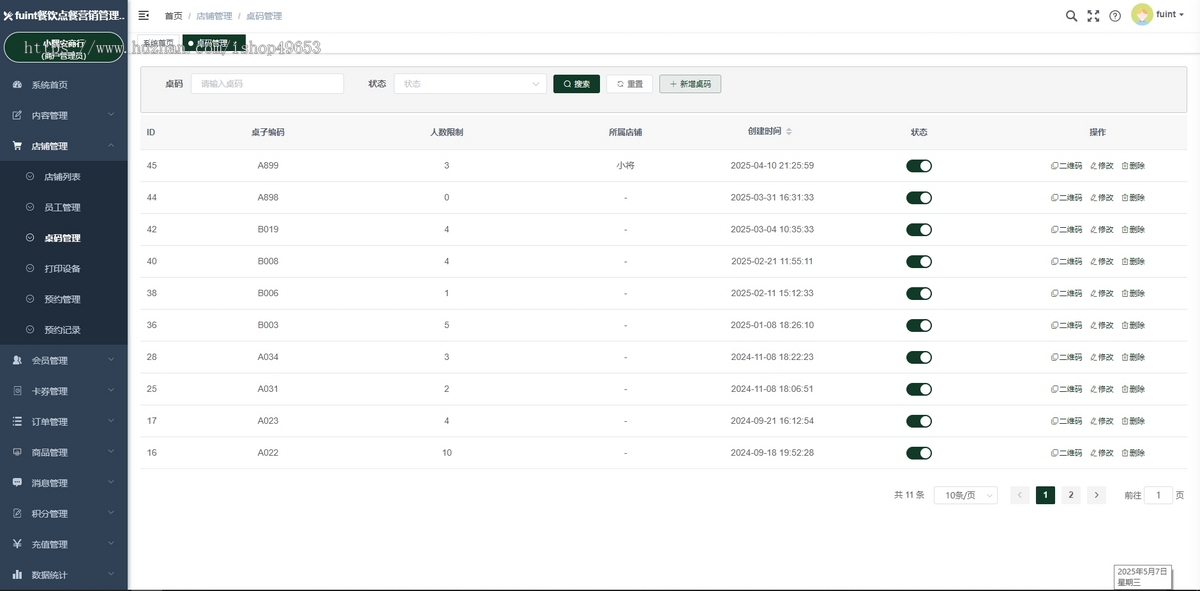Toggle status switch for table A898
Viewport: 1200px width, 591px height.
919,198
